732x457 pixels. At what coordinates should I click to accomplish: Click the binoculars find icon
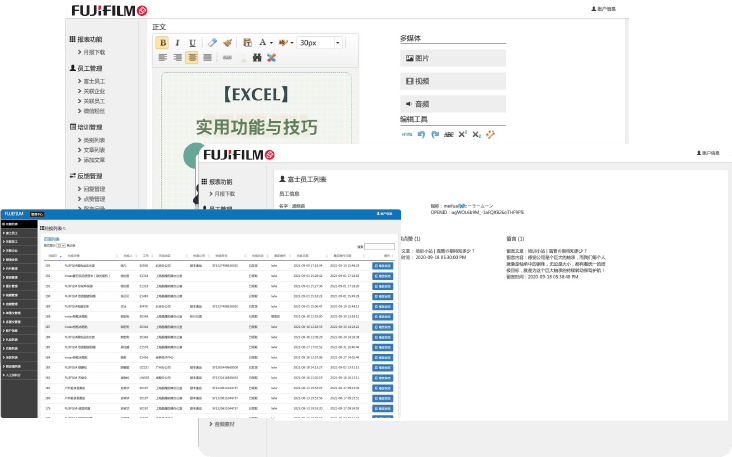(x=257, y=58)
